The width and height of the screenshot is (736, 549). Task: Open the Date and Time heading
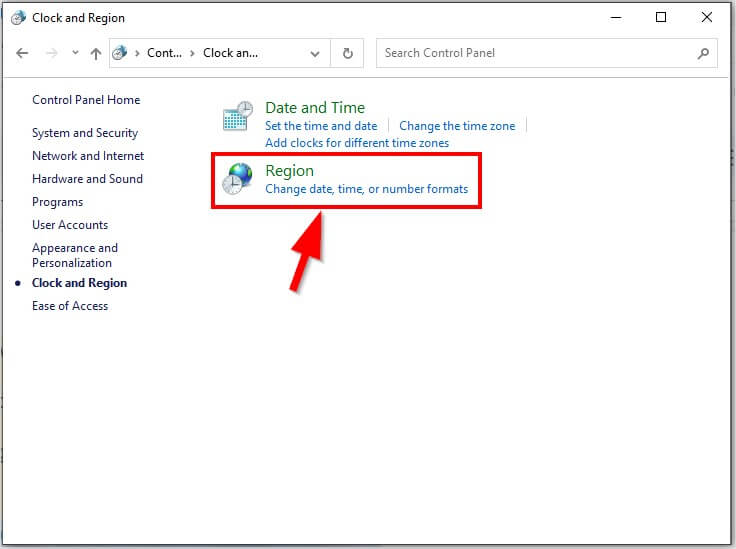click(x=315, y=107)
